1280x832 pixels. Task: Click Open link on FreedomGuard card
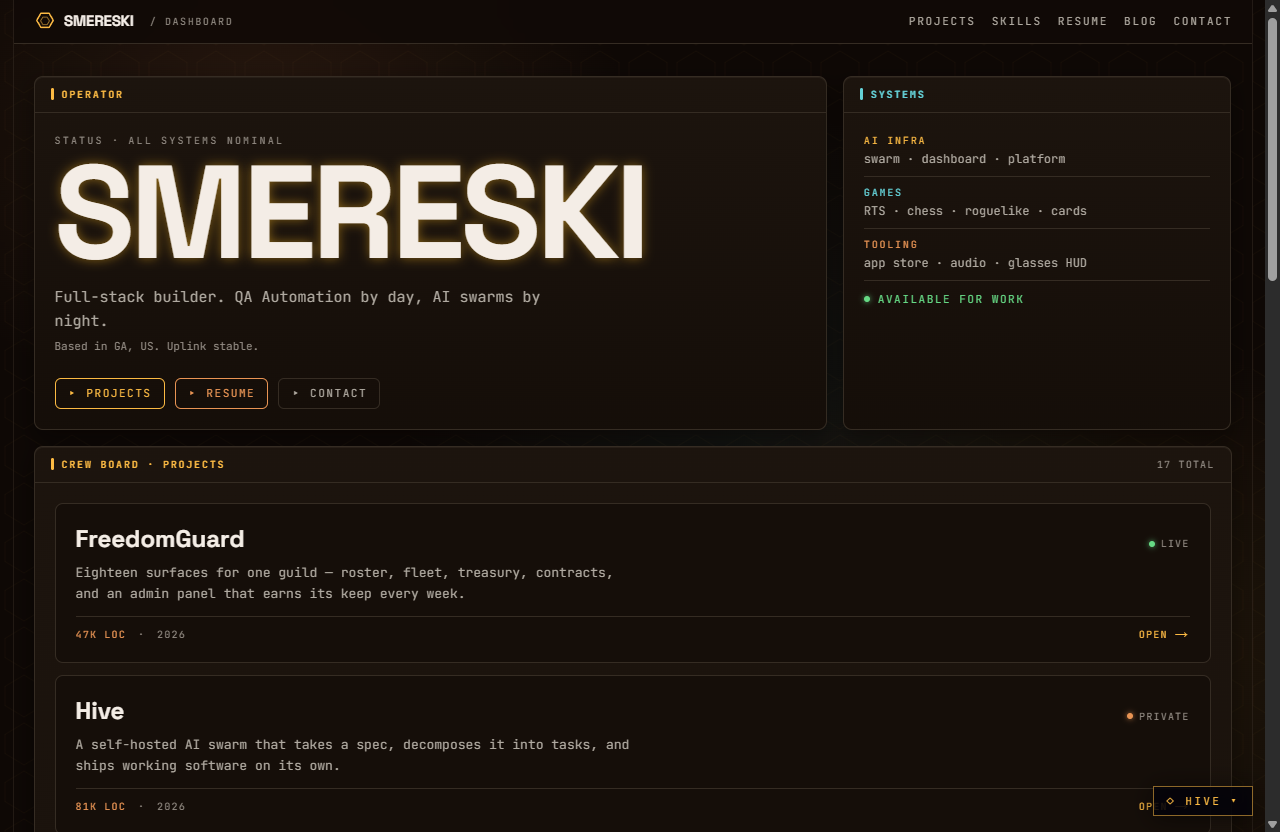pyautogui.click(x=1163, y=635)
